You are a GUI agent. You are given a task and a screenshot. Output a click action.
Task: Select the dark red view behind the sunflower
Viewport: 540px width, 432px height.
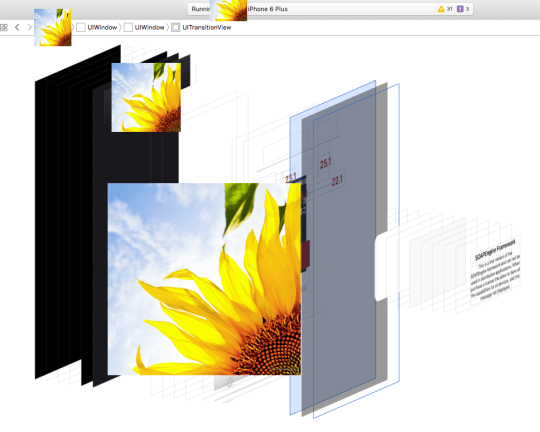tap(305, 255)
